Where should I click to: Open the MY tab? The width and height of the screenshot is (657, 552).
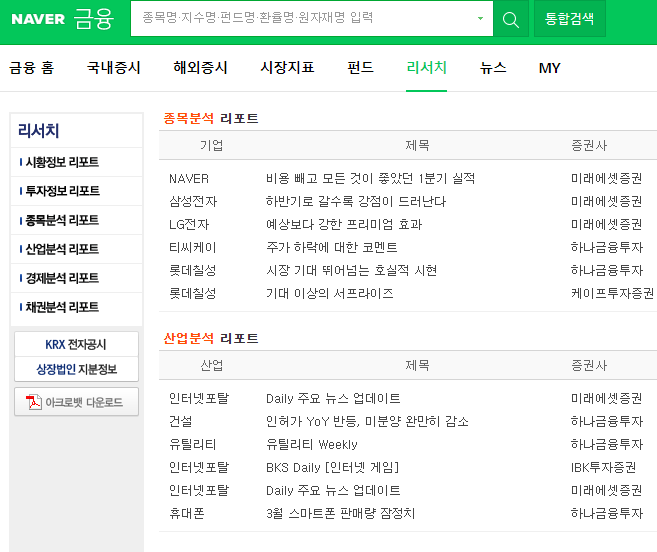pos(549,68)
